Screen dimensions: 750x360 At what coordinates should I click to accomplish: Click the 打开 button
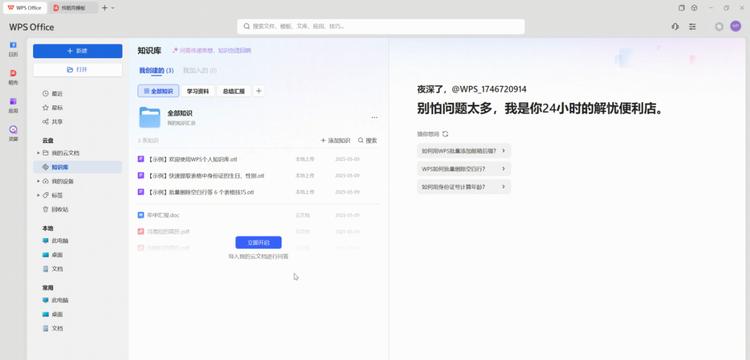77,70
